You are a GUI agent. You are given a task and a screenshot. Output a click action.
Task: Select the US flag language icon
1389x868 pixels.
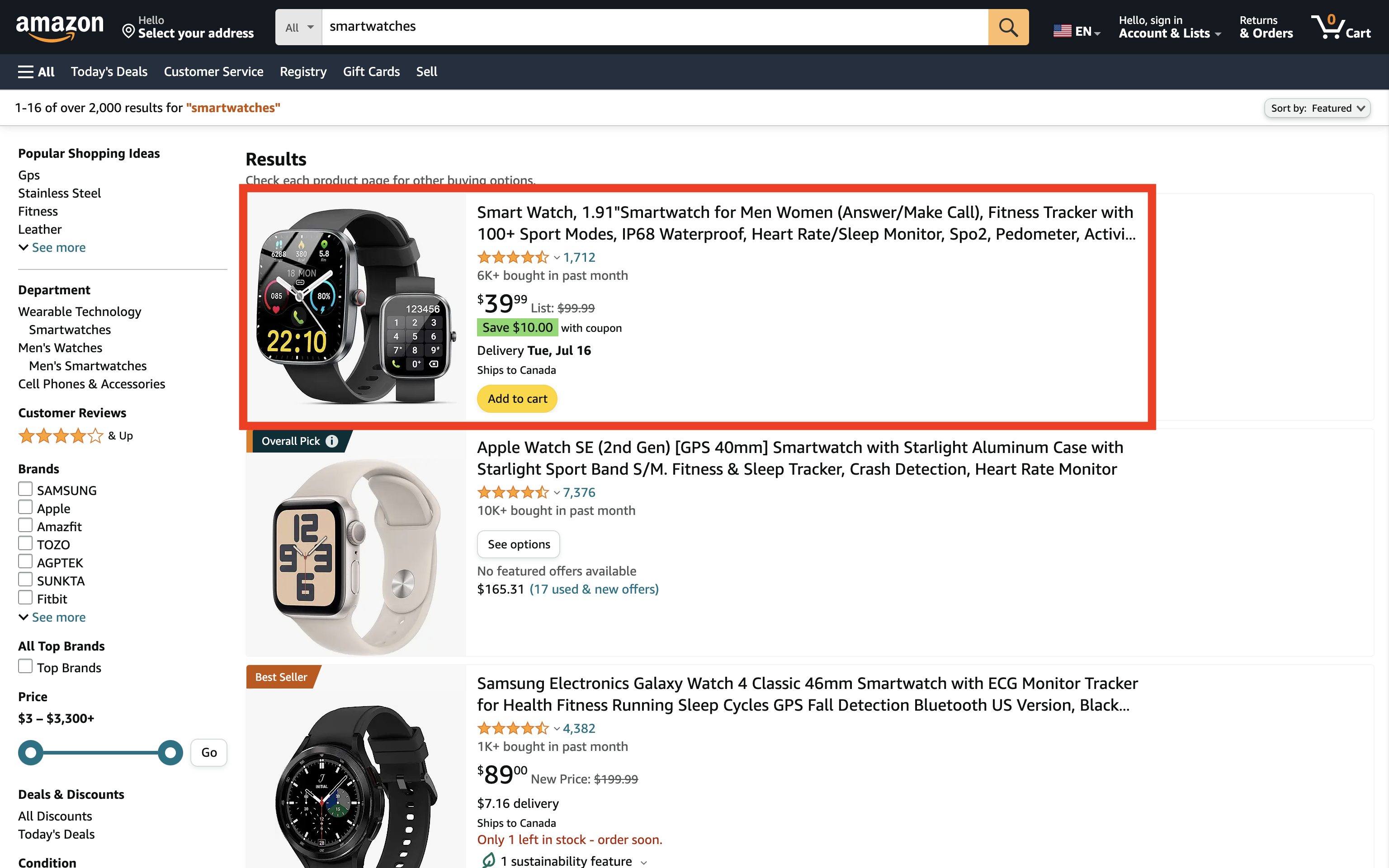point(1062,31)
